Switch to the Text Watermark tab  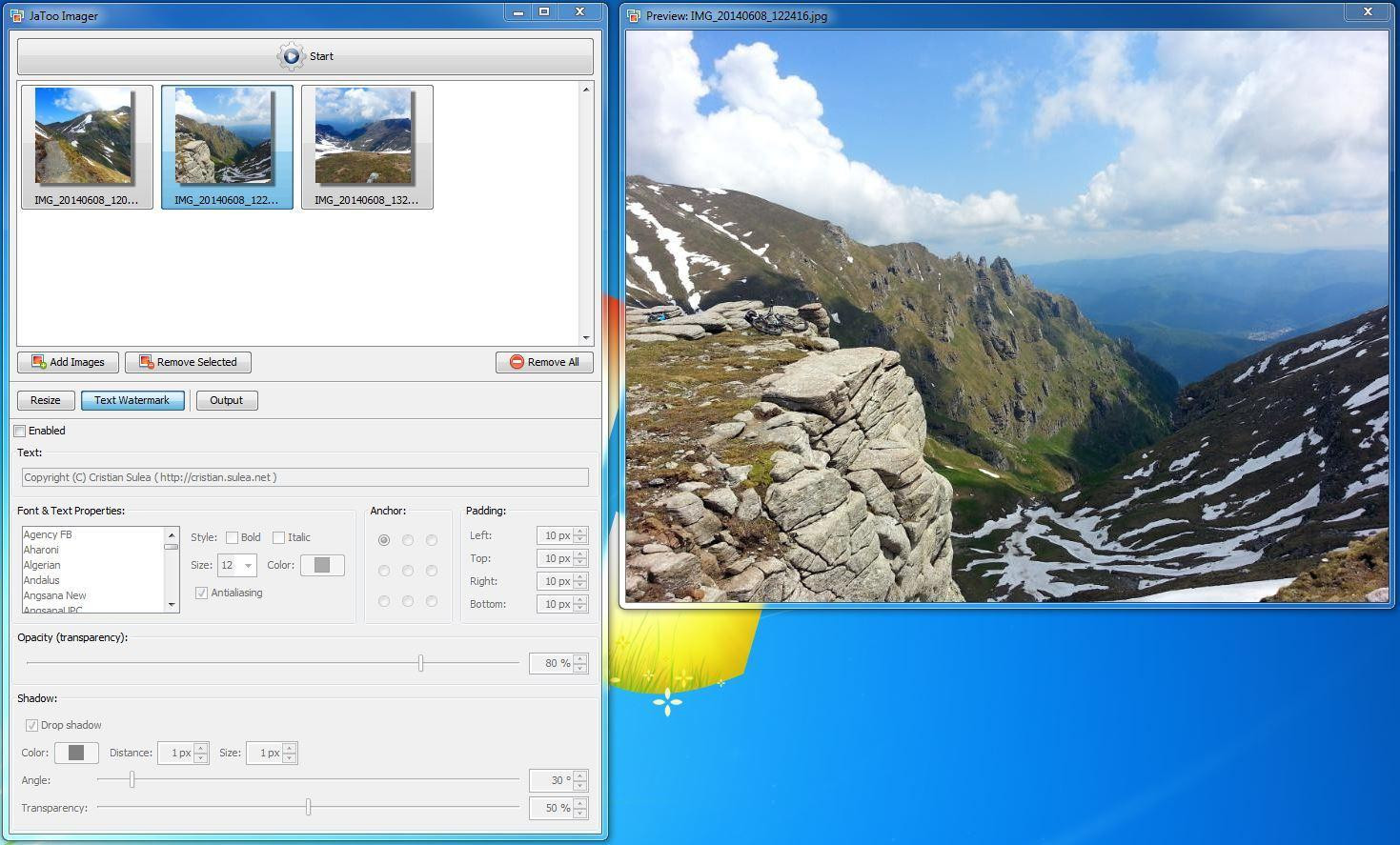point(132,400)
